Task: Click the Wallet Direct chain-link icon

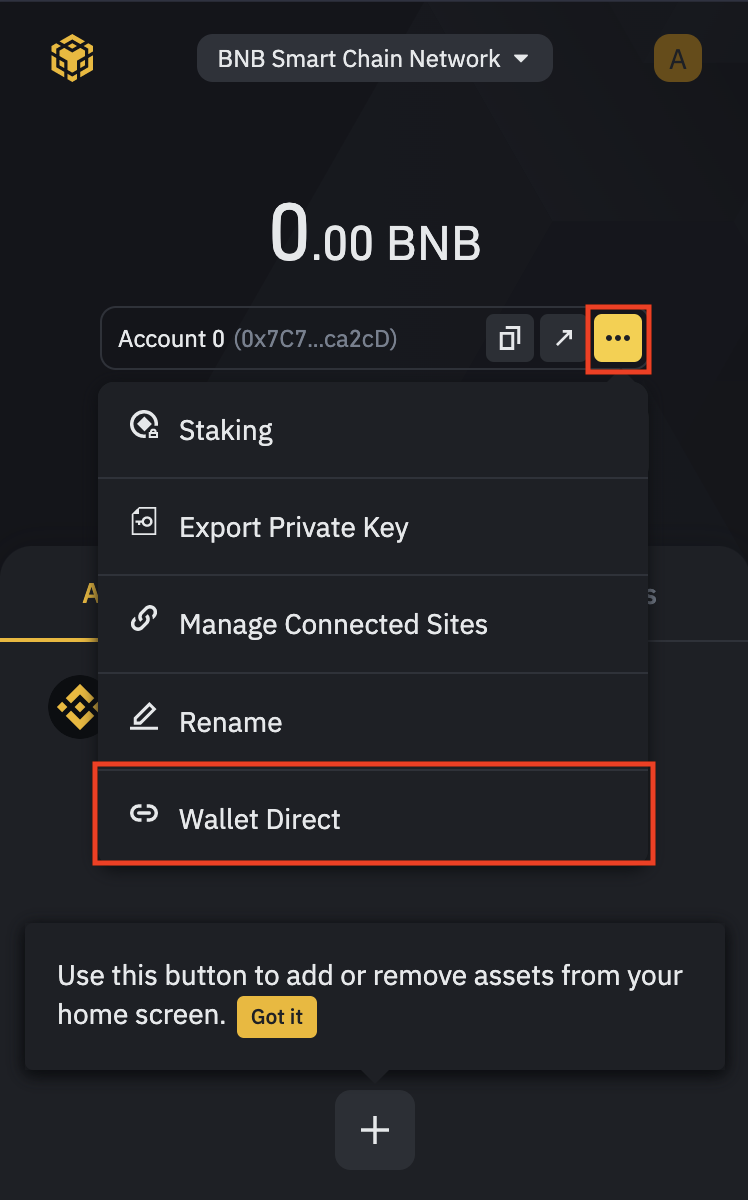Action: [x=145, y=813]
